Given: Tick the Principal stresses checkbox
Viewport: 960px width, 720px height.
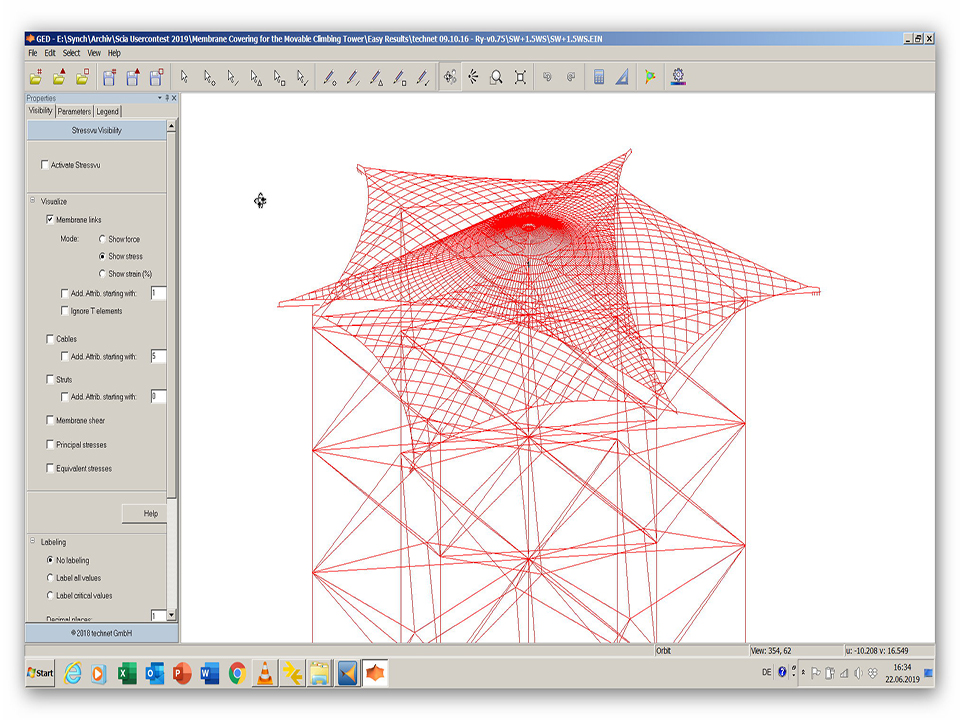Looking at the screenshot, I should point(51,445).
